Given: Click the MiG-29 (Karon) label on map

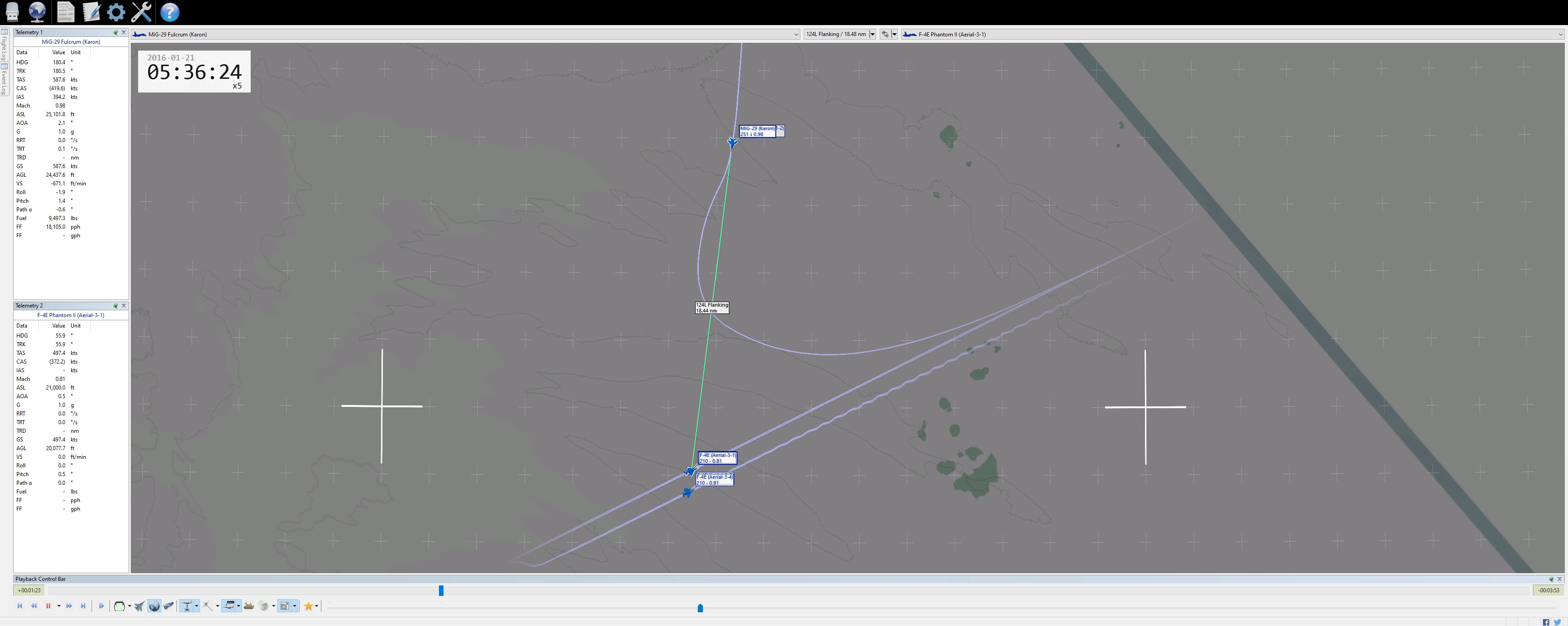Looking at the screenshot, I should 757,131.
